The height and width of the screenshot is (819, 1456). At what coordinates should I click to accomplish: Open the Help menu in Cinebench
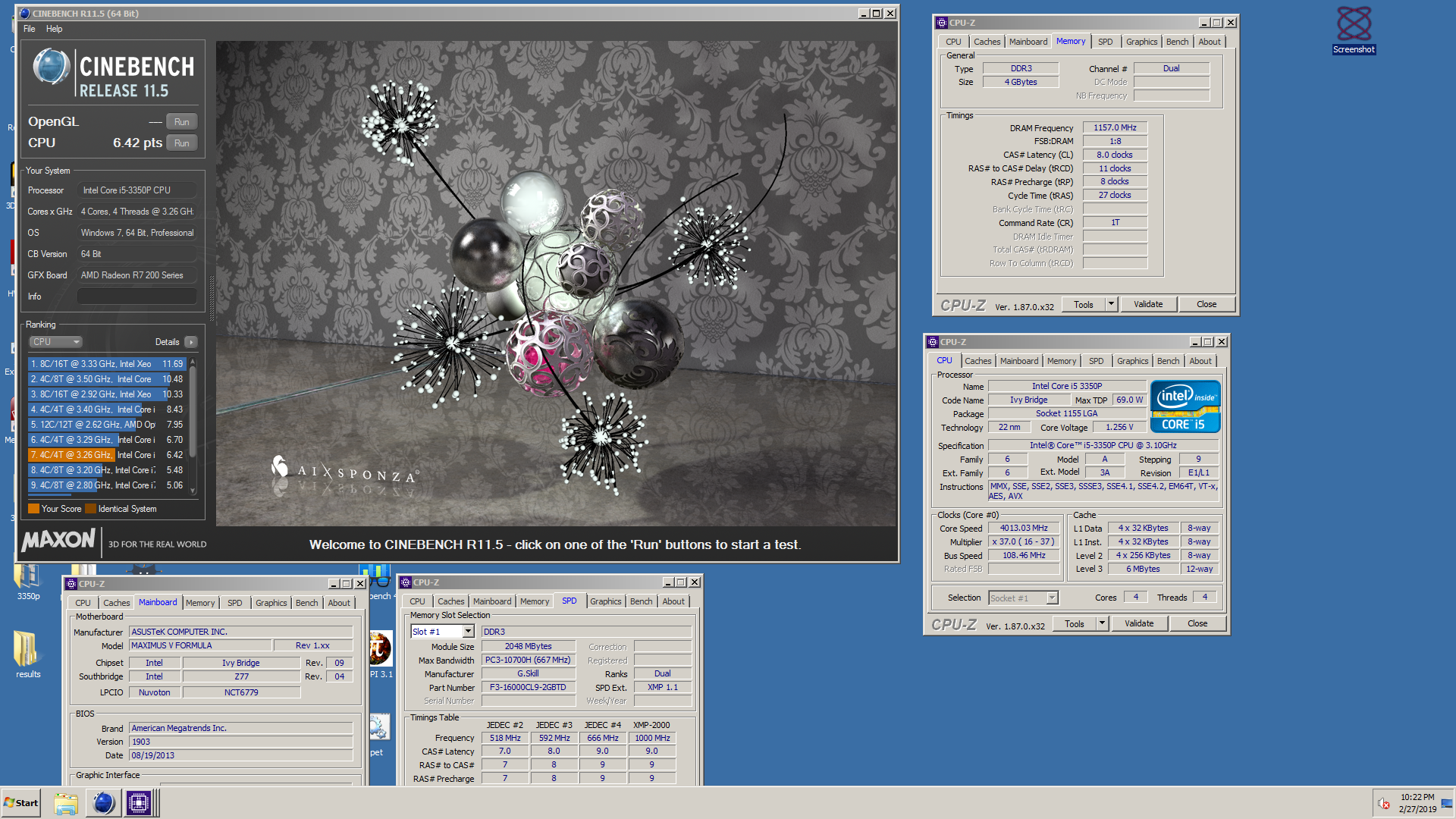[55, 29]
